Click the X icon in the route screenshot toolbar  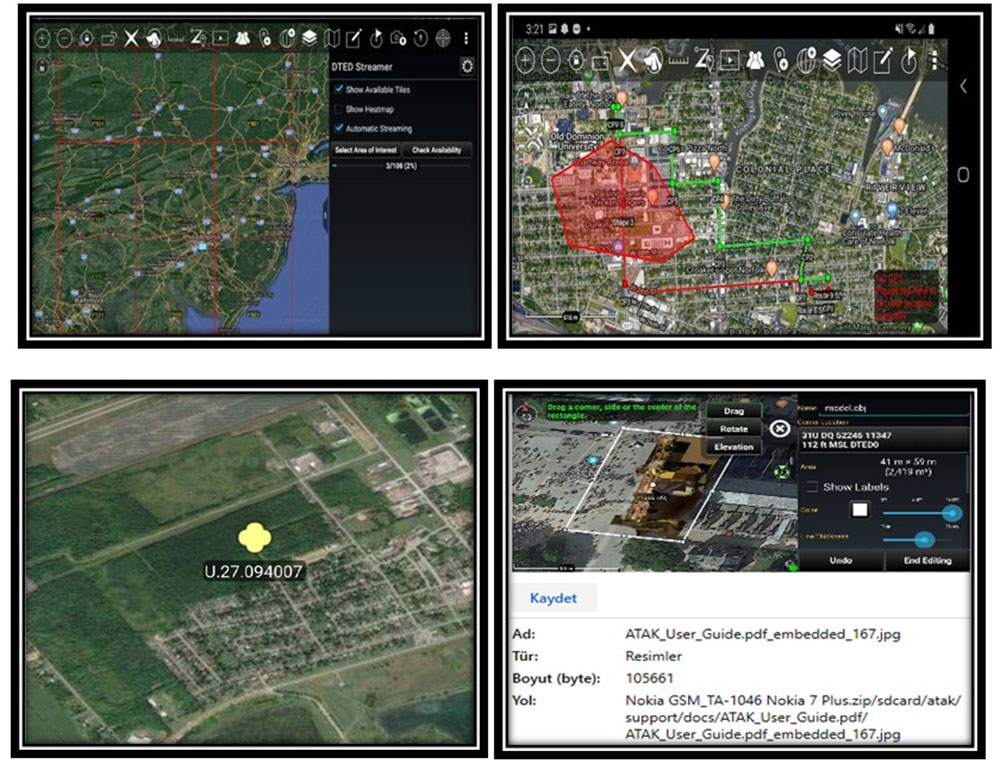pos(628,60)
